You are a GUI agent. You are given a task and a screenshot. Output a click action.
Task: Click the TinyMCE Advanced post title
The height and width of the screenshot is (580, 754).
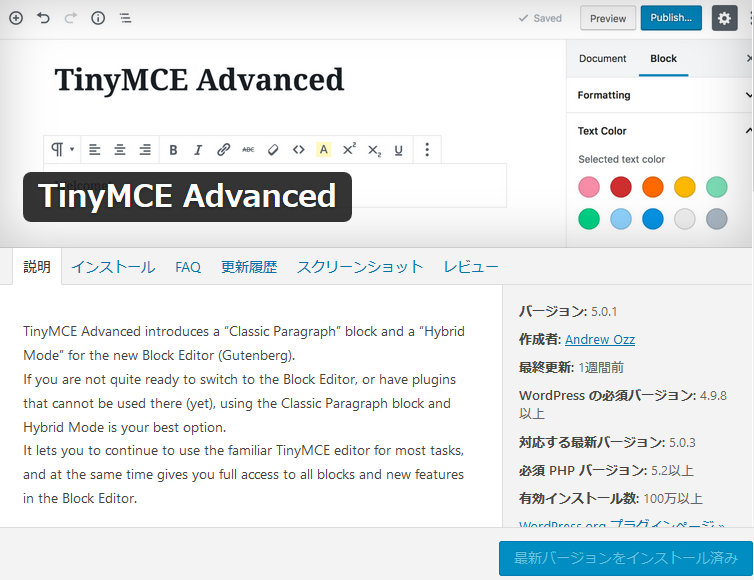(x=199, y=80)
